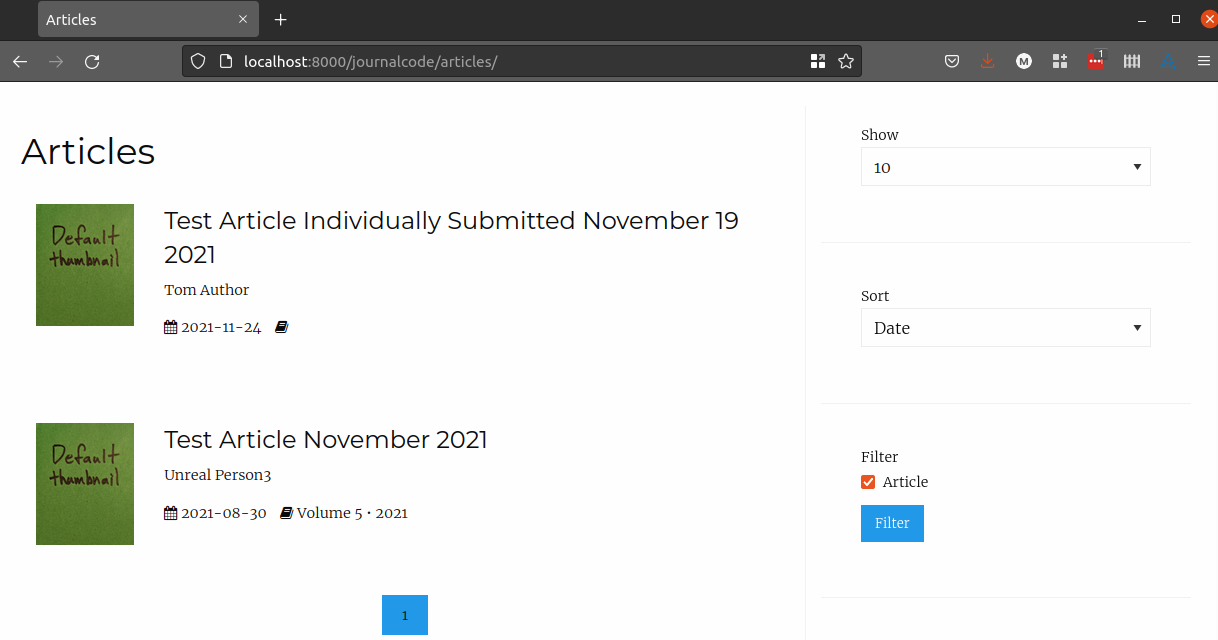Save the page to Pocket

952,62
